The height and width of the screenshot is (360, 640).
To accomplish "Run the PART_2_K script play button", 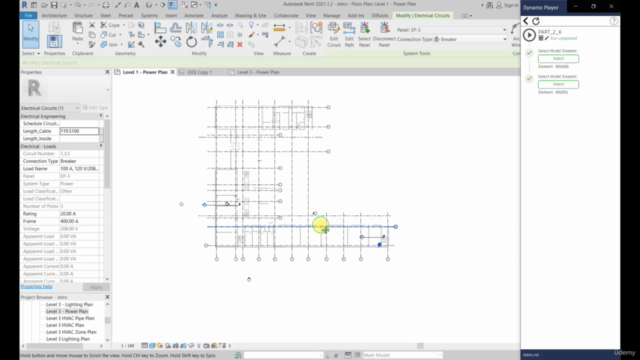I will point(529,35).
